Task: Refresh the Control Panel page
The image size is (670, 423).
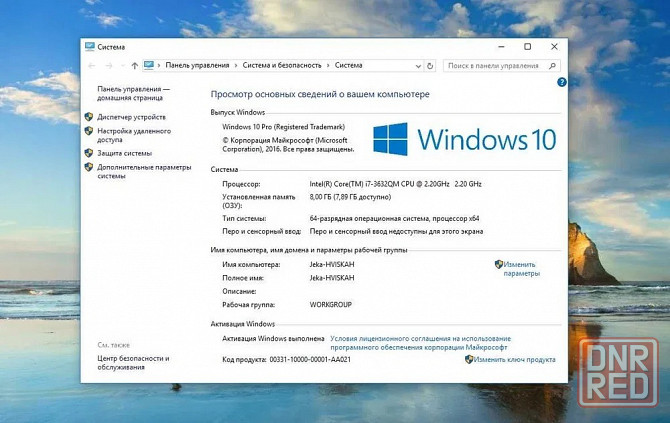Action: point(430,65)
